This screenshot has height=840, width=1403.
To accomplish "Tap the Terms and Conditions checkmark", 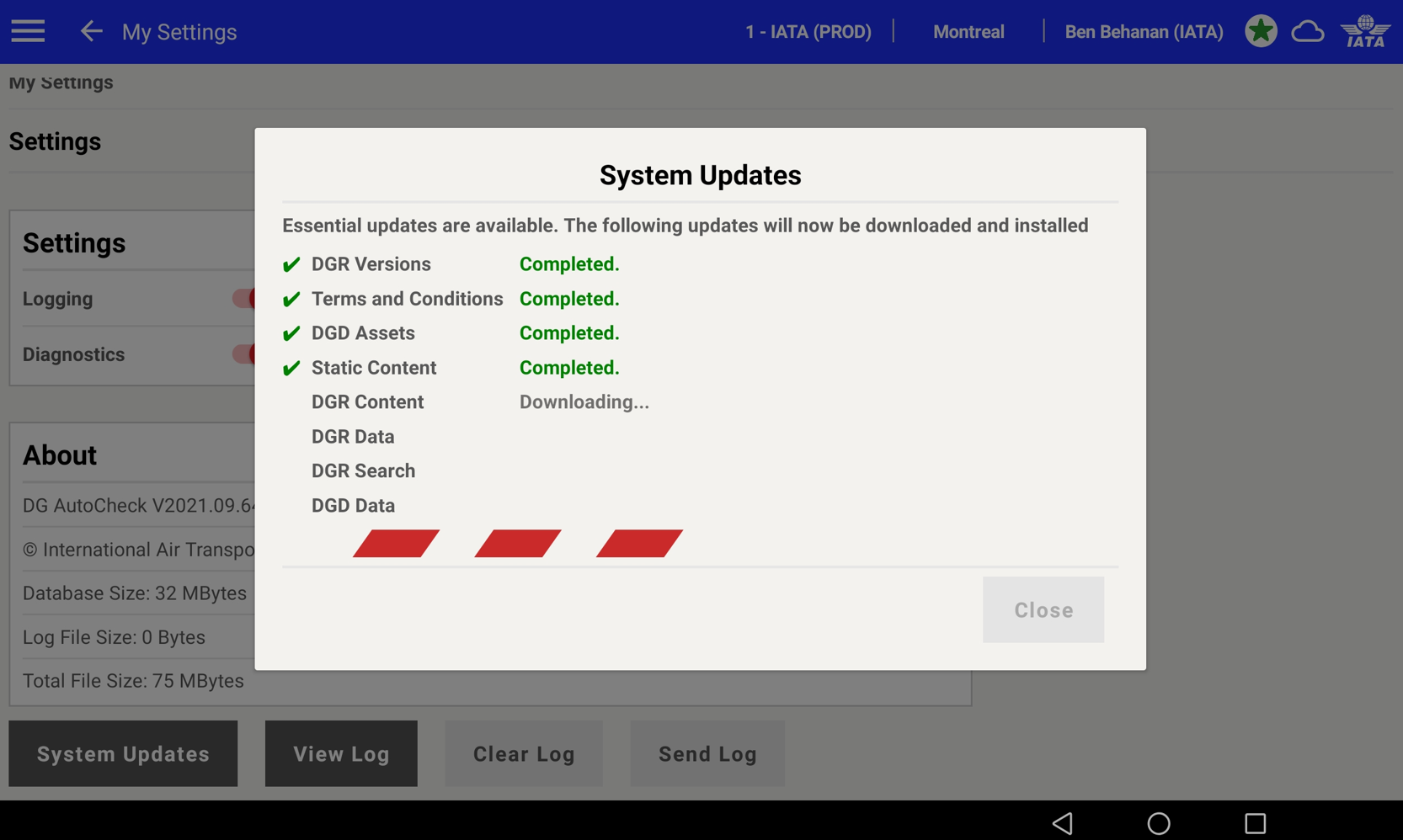I will pyautogui.click(x=291, y=299).
